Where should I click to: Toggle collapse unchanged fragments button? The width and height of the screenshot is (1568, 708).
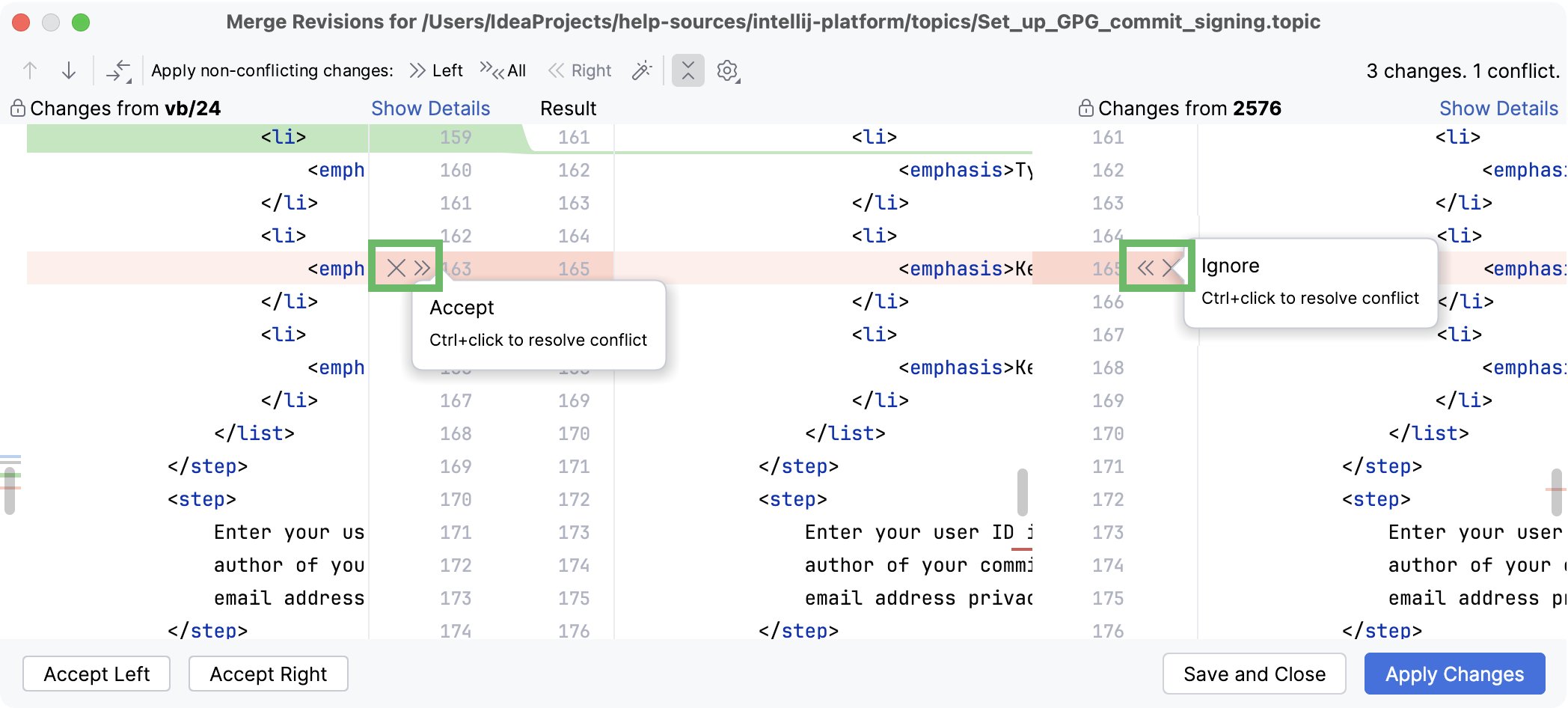688,70
